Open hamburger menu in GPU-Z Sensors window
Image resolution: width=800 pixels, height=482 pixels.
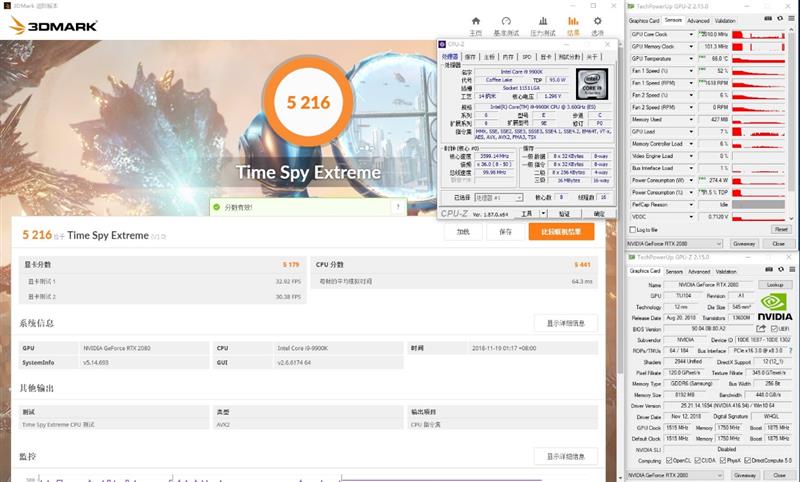click(x=791, y=19)
